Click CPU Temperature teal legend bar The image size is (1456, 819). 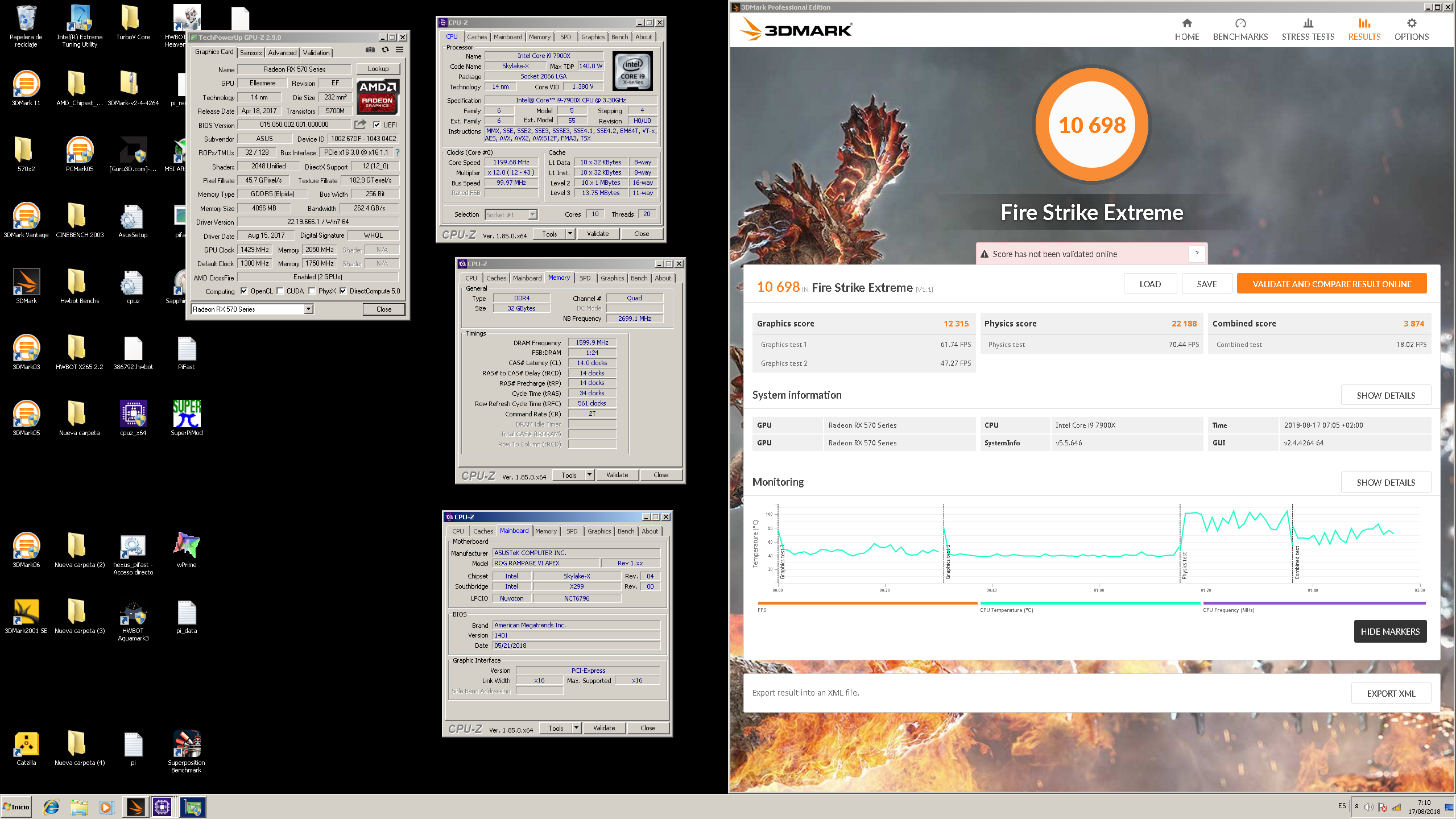click(x=1090, y=603)
